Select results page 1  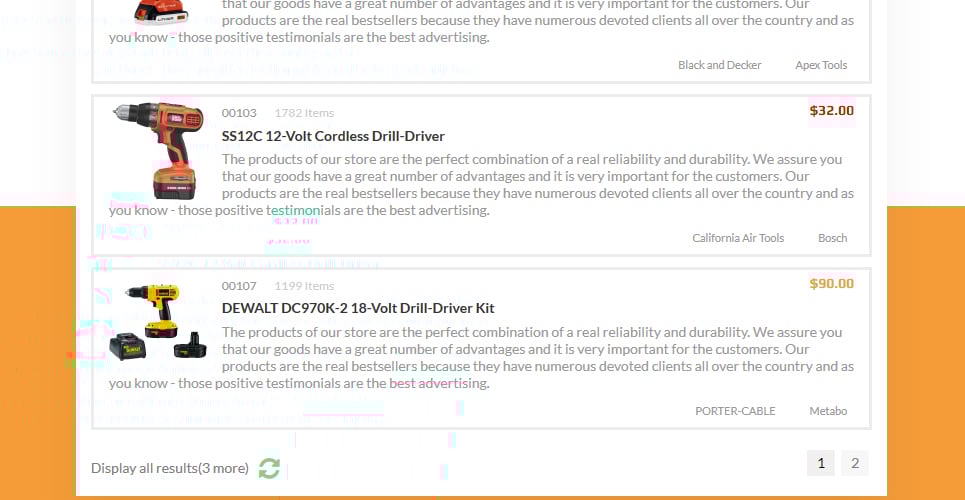coord(821,464)
